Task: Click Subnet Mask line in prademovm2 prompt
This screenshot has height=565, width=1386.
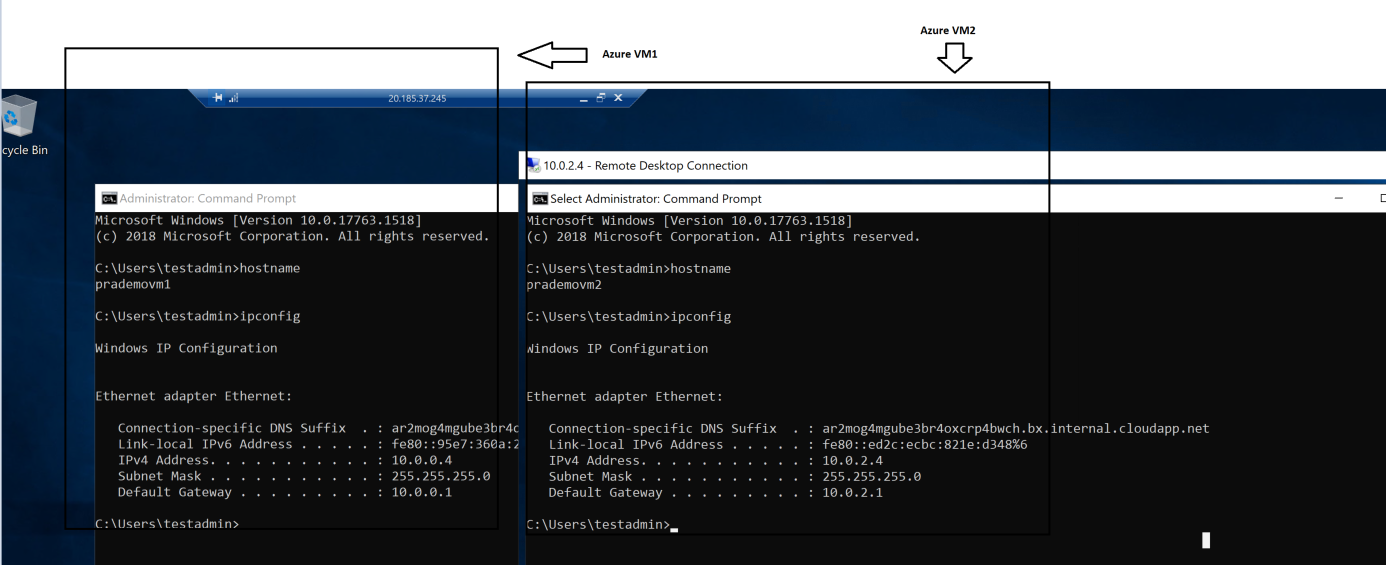Action: pyautogui.click(x=735, y=476)
